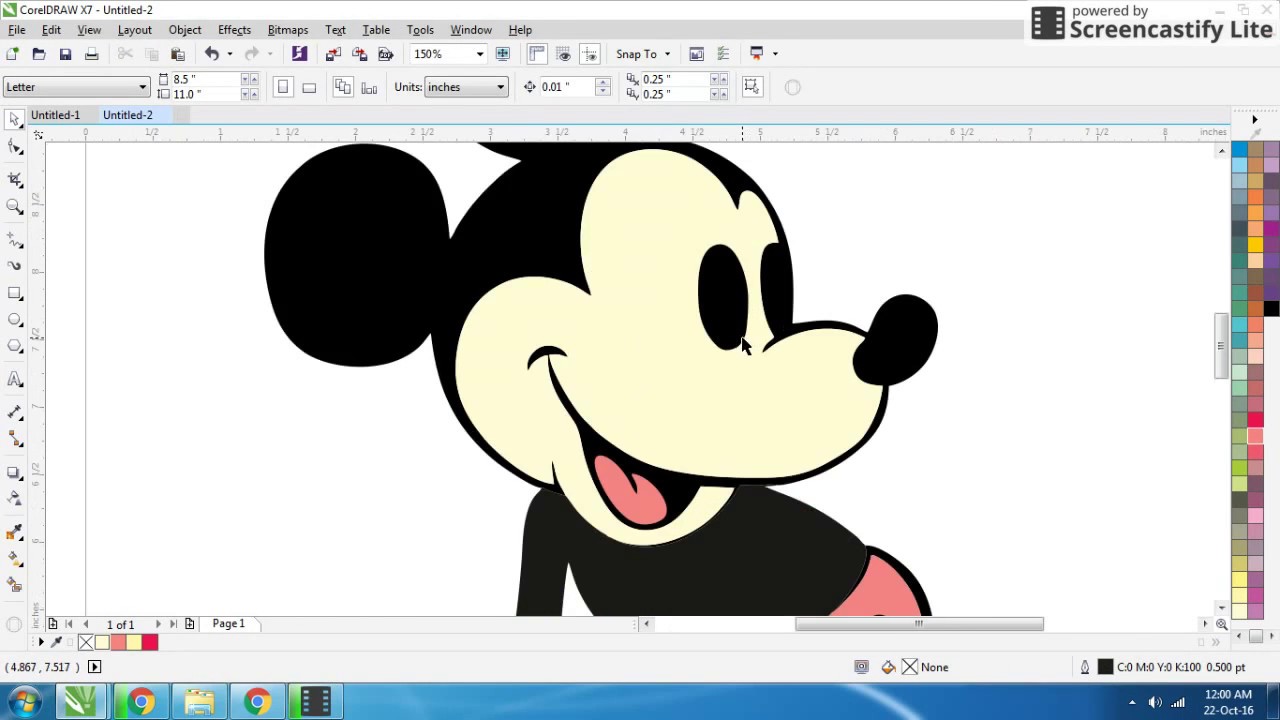Save the document with the disk icon
The width and height of the screenshot is (1280, 720).
65,54
